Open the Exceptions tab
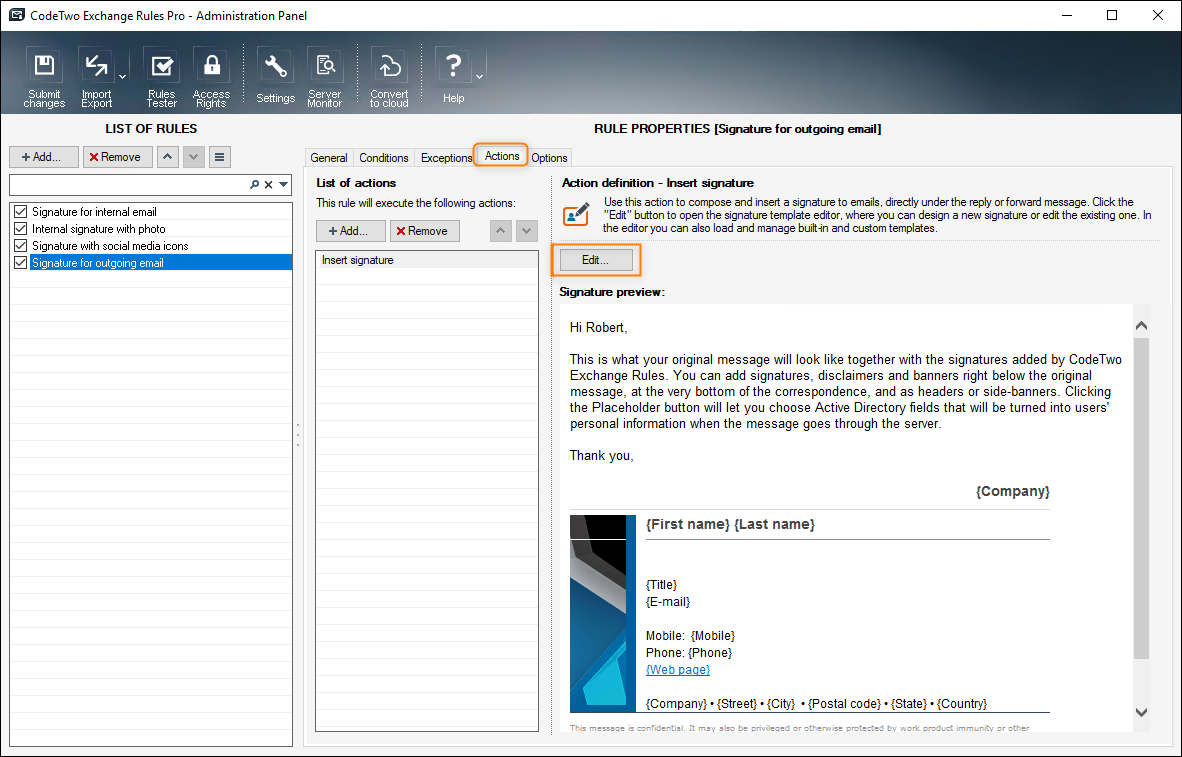This screenshot has height=757, width=1182. point(446,158)
